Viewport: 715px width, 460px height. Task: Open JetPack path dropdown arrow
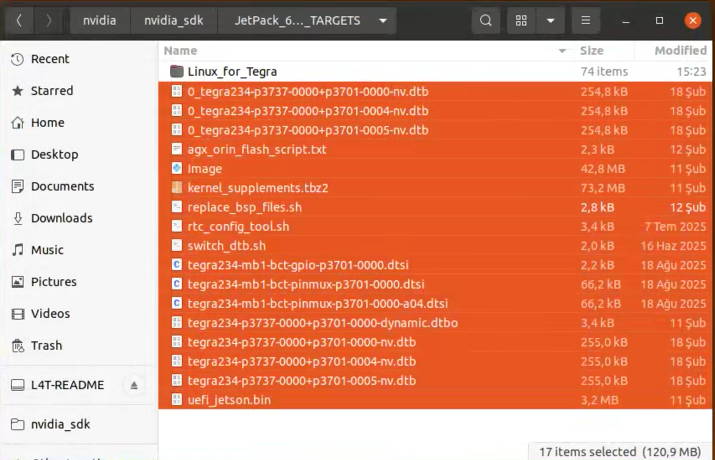click(x=383, y=21)
